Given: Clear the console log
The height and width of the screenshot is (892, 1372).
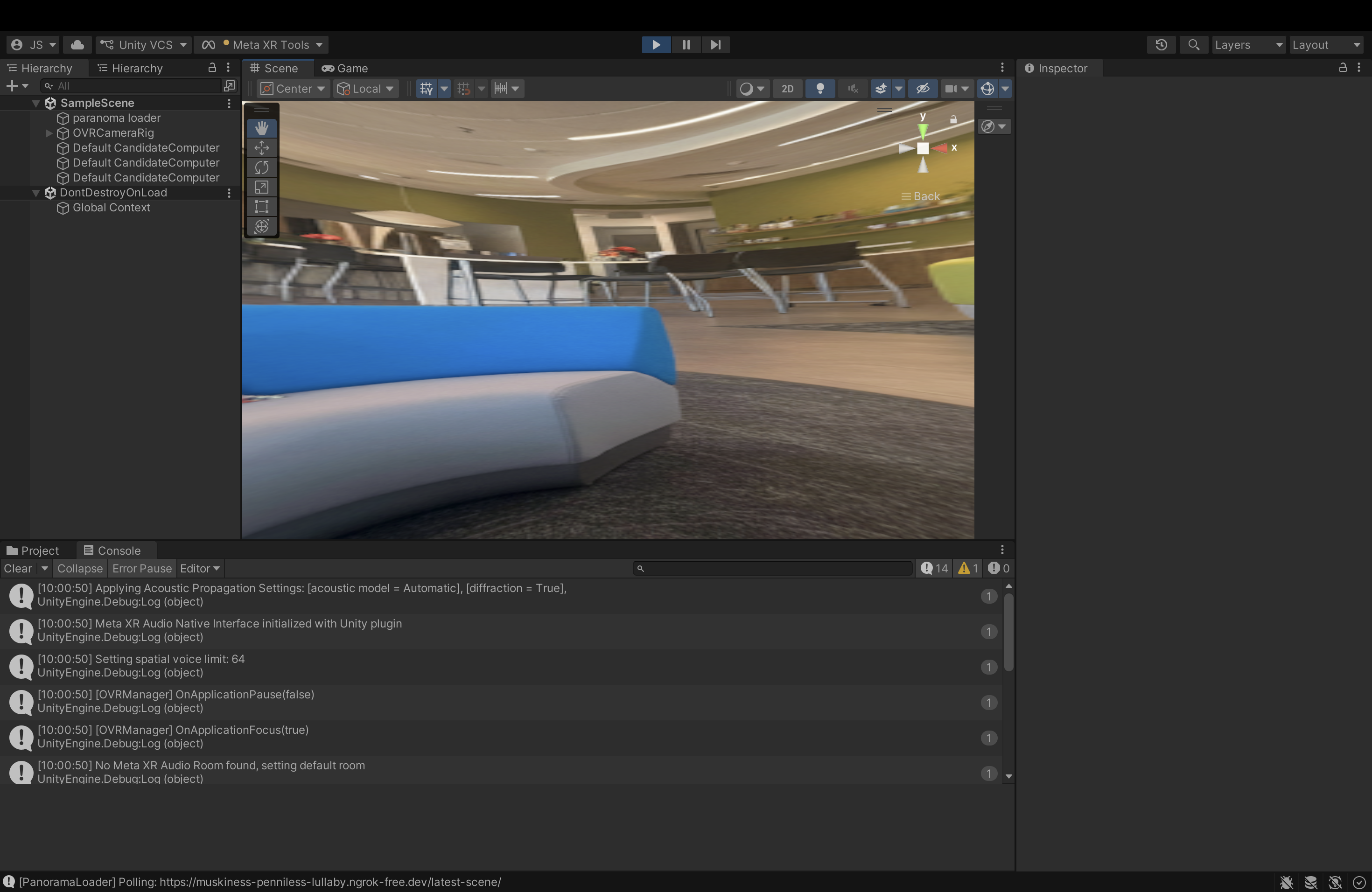Looking at the screenshot, I should click(18, 569).
